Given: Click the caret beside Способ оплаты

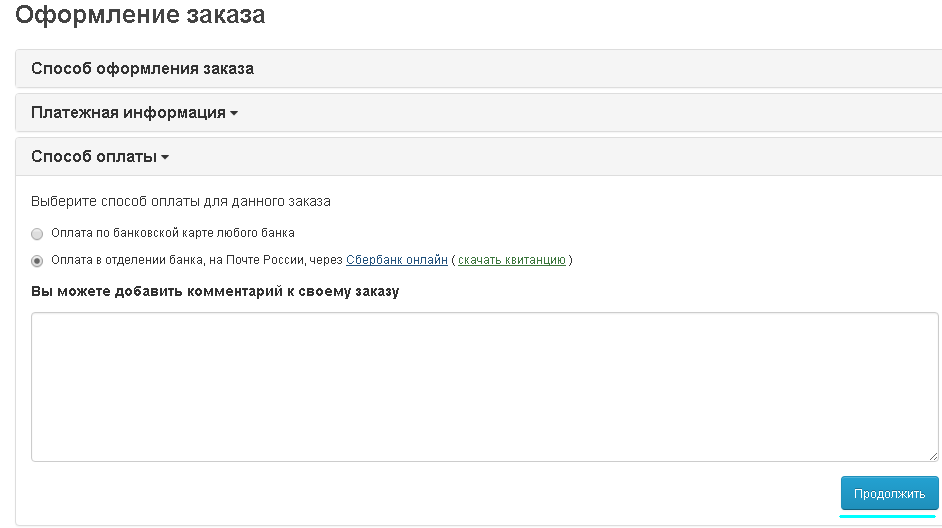Looking at the screenshot, I should [165, 158].
